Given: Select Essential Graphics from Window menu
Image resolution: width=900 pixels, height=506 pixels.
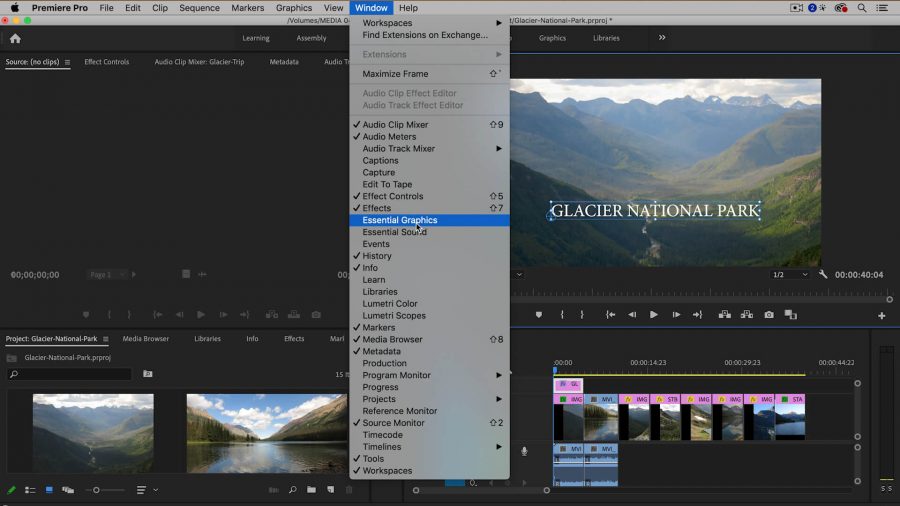Looking at the screenshot, I should point(429,220).
